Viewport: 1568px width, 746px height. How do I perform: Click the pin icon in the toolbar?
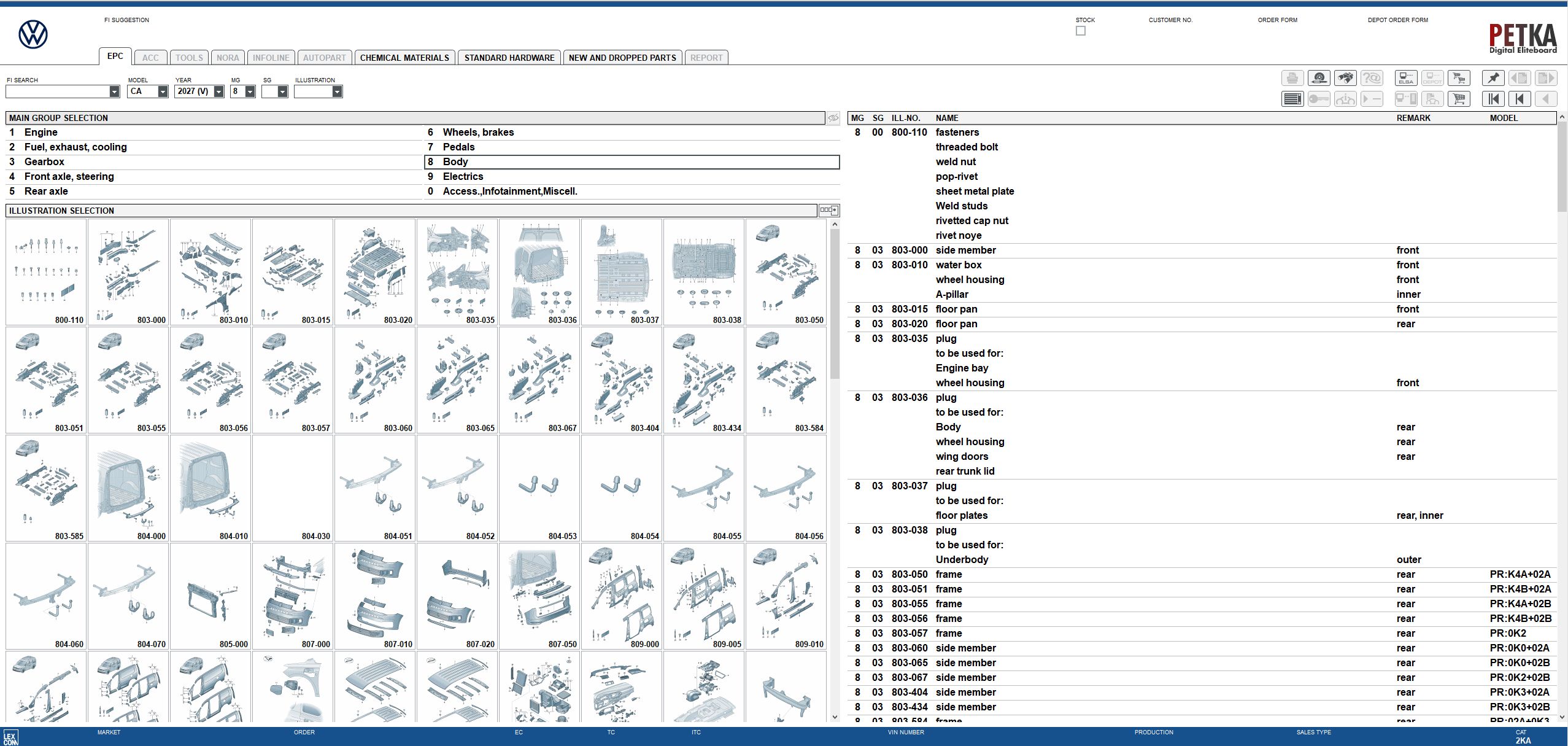click(x=1494, y=78)
